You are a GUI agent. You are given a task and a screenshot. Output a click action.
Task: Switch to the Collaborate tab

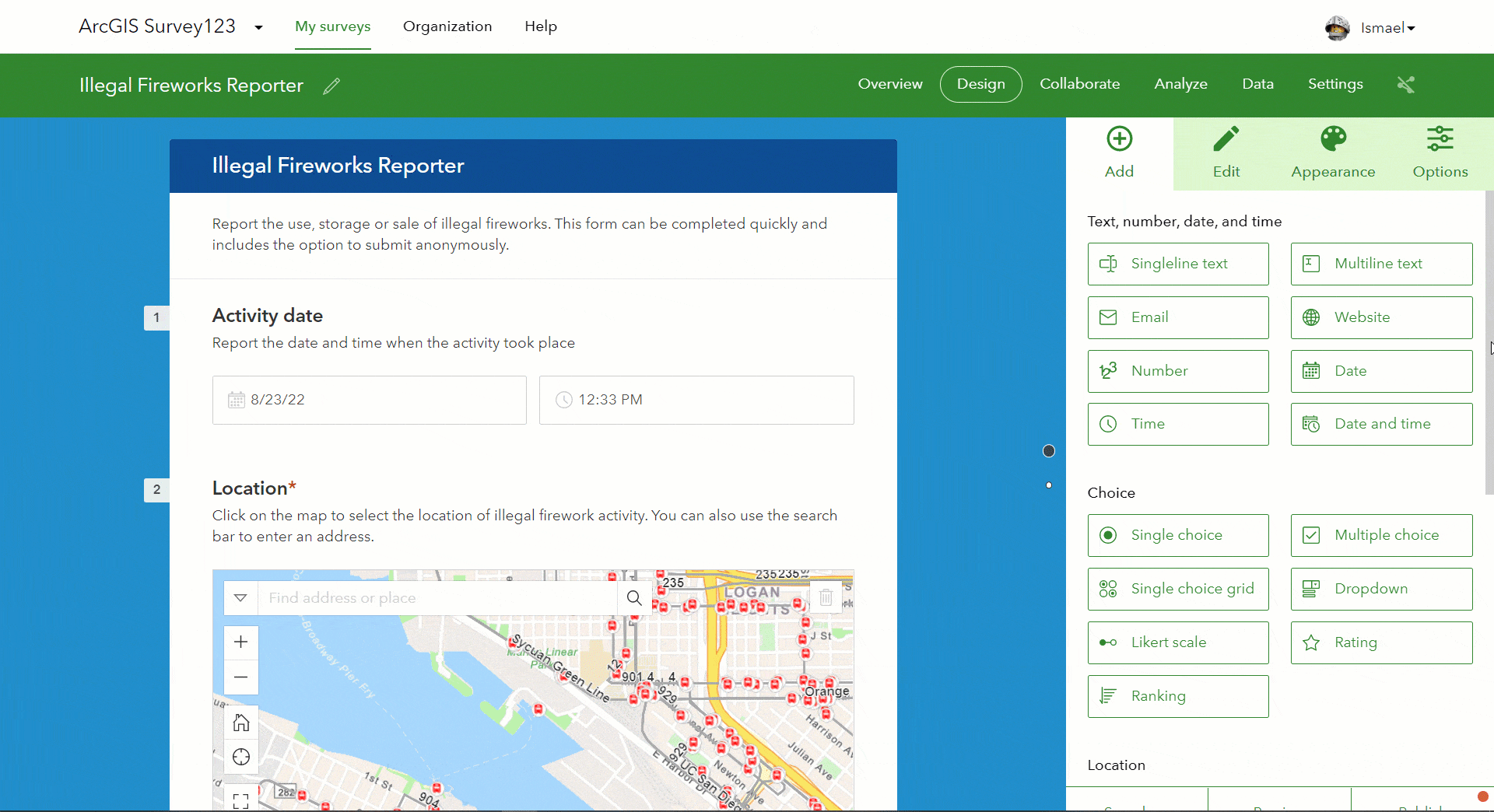pos(1080,84)
